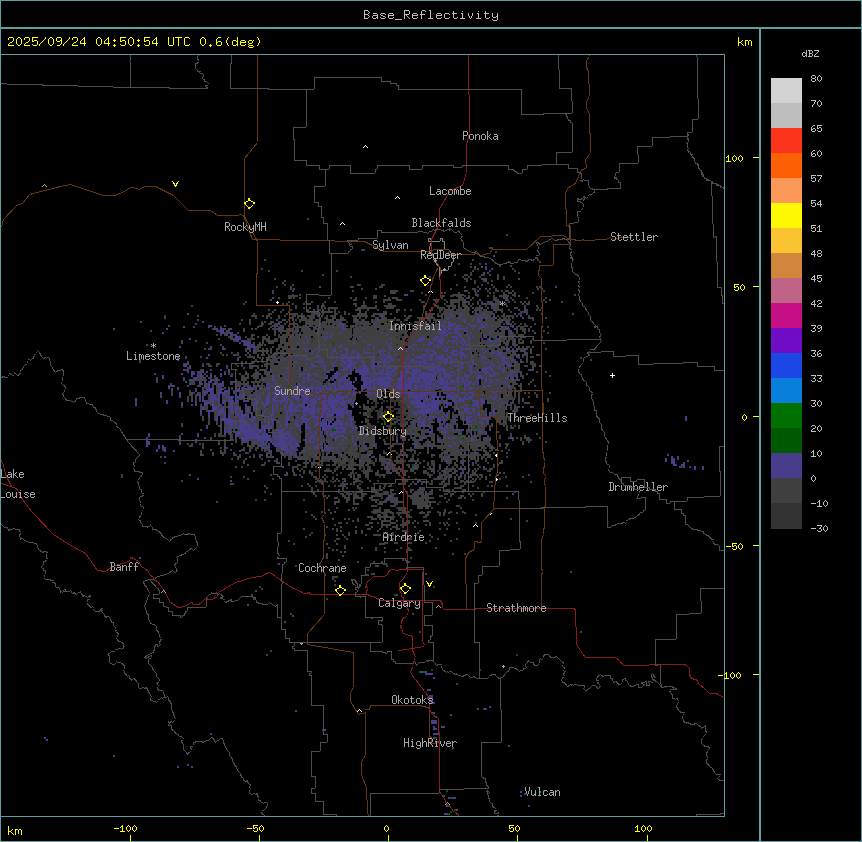Click the white asterisk marker above Limestone
Screen dimensions: 862x842
coord(153,345)
